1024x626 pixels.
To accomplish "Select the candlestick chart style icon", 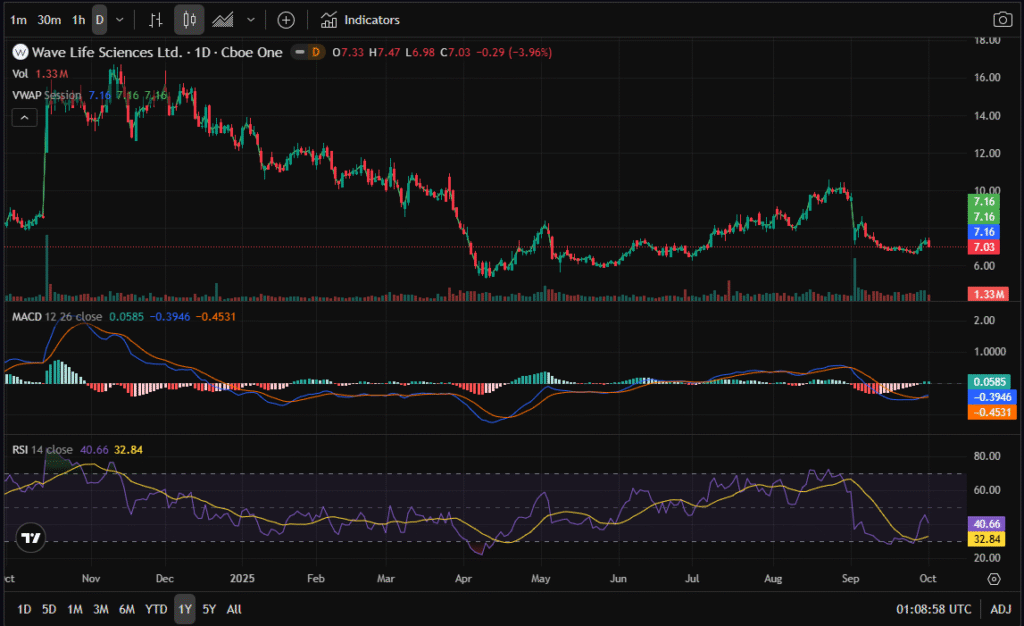I will click(189, 20).
